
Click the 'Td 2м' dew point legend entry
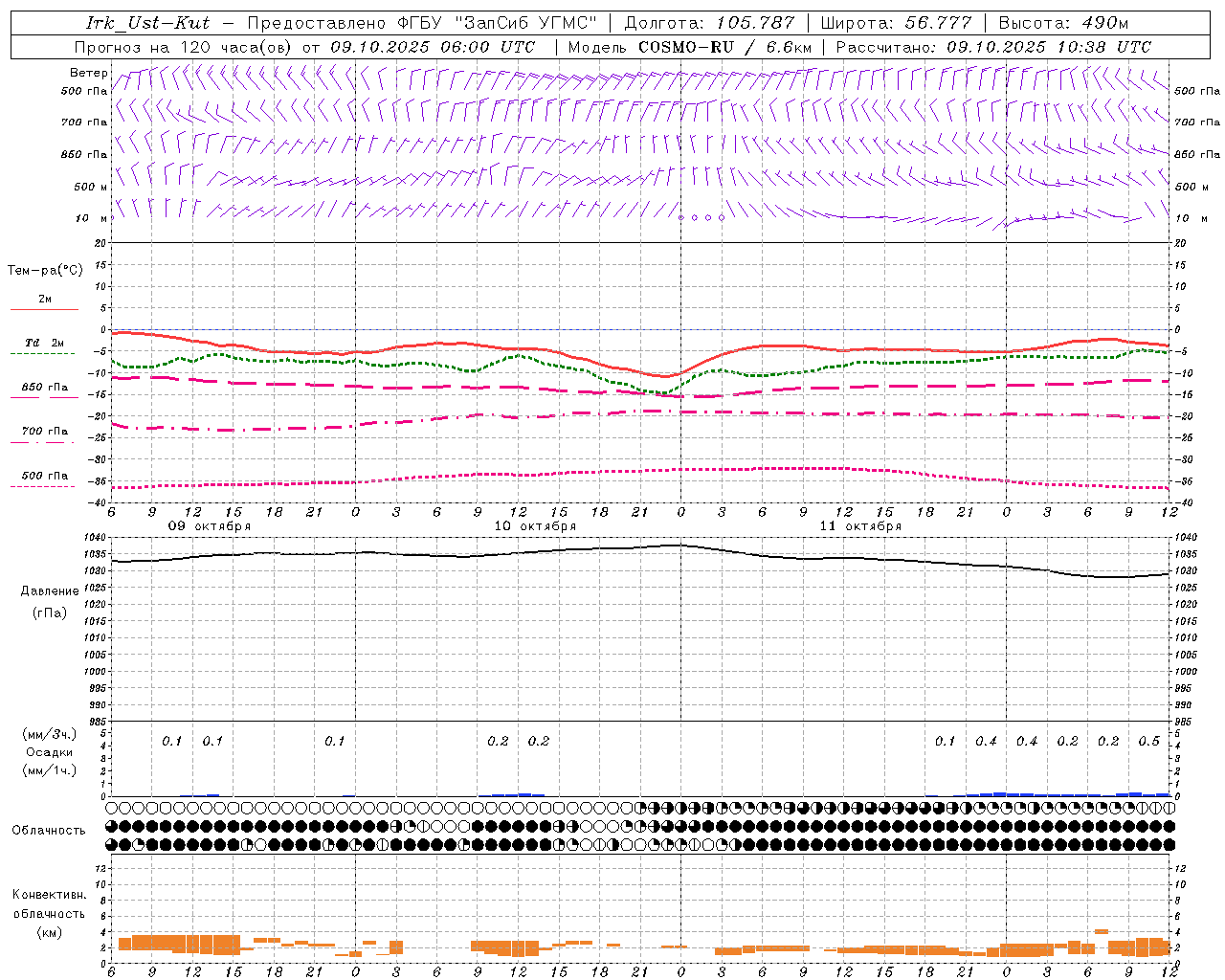click(45, 343)
